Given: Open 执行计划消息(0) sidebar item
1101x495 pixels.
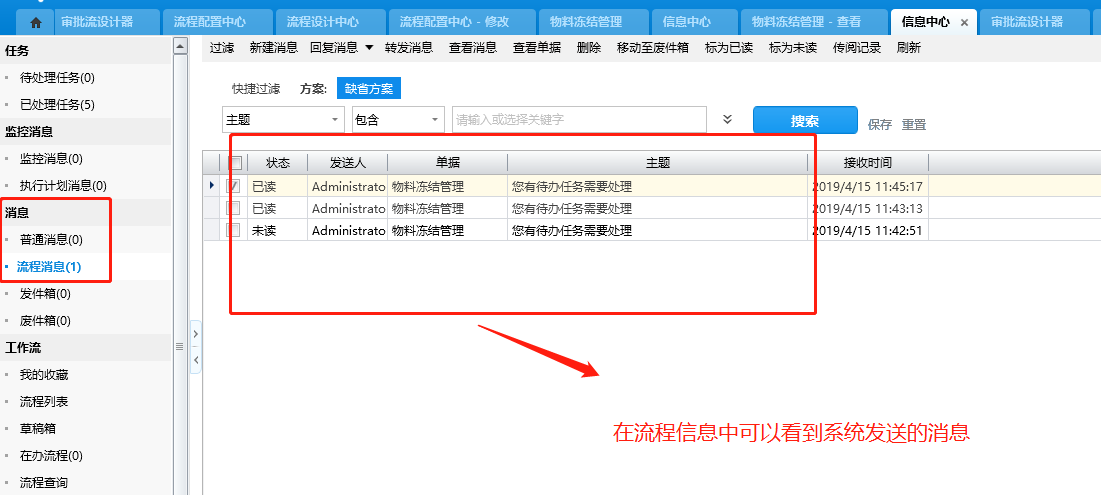Looking at the screenshot, I should [63, 185].
